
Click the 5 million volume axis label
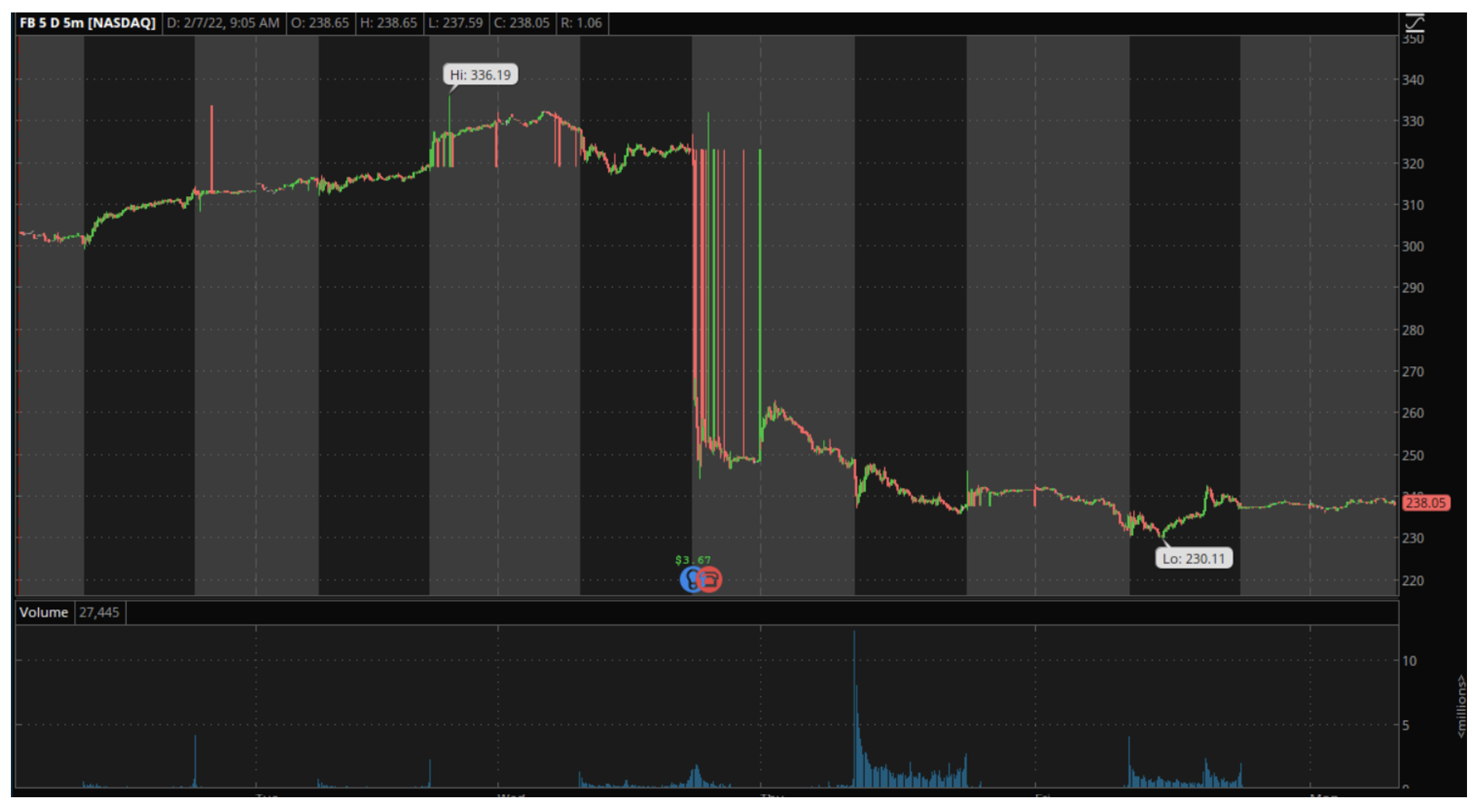pyautogui.click(x=1406, y=726)
